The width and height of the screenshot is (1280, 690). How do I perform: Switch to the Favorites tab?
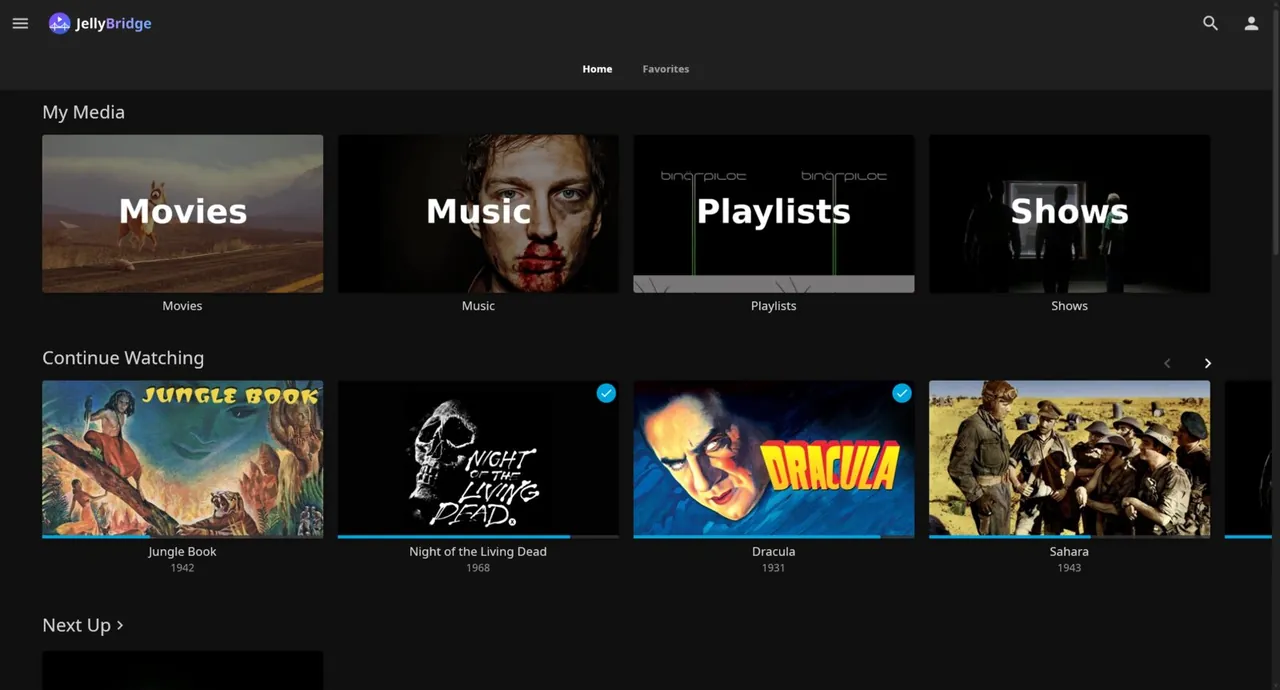tap(666, 69)
